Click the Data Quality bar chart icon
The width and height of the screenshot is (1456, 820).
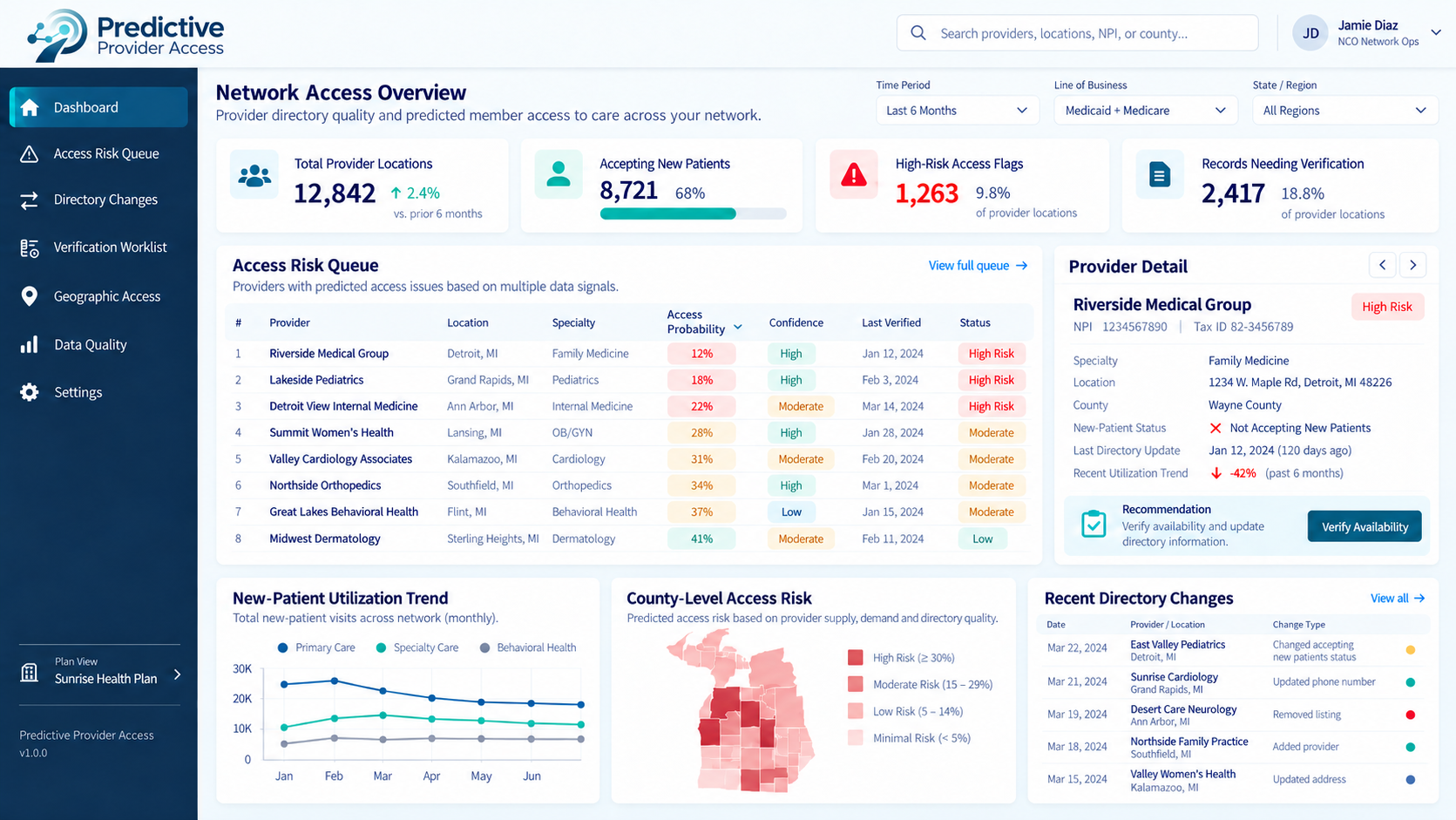[30, 345]
